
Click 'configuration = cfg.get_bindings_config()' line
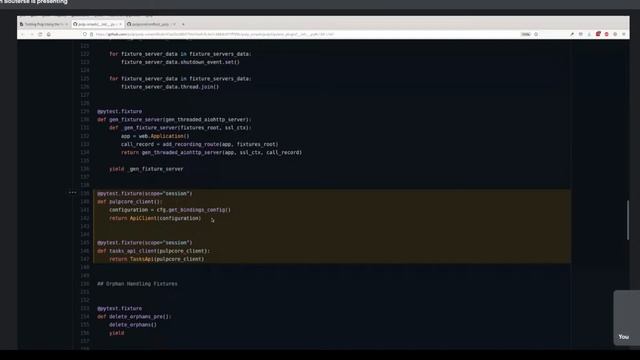tap(170, 210)
